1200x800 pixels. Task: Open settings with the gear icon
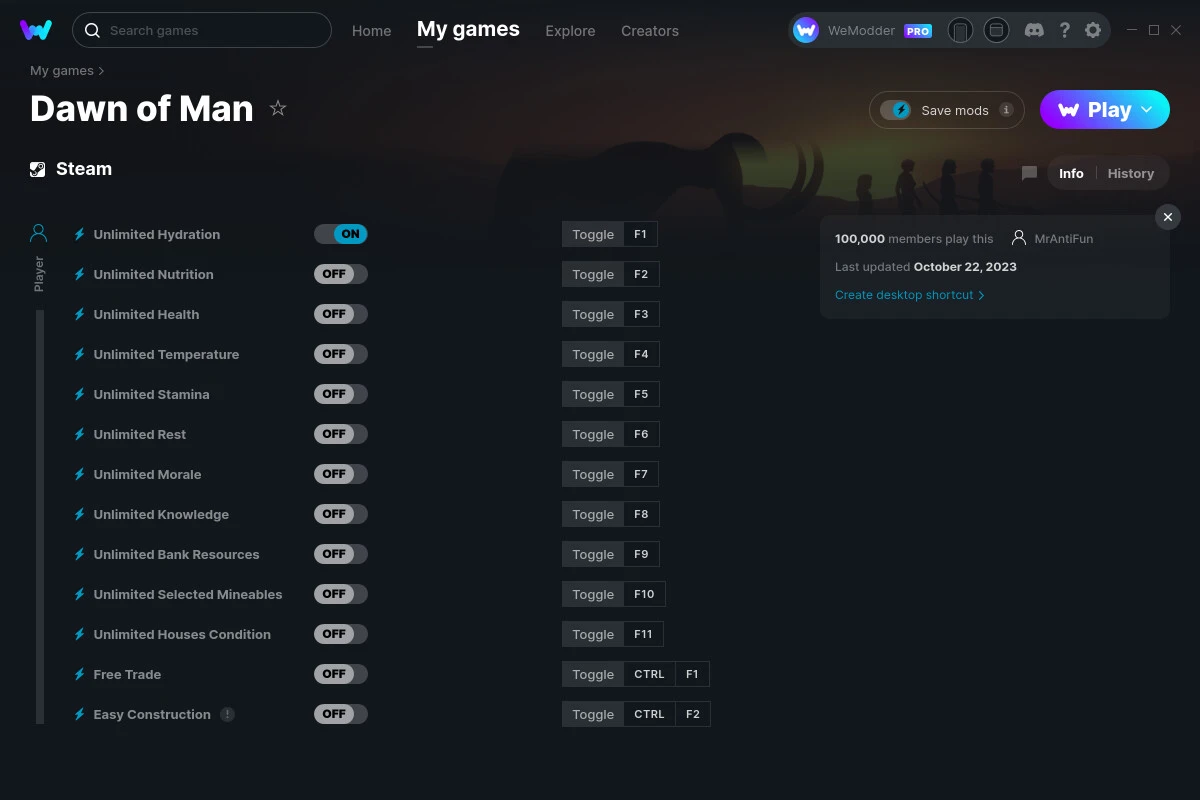click(x=1093, y=30)
